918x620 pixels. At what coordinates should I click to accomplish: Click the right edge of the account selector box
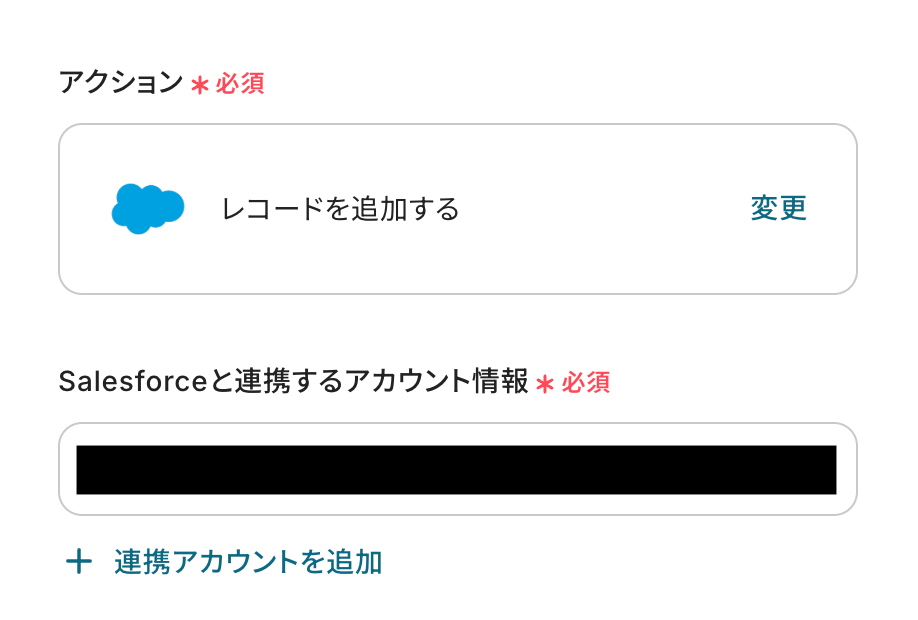[x=847, y=469]
